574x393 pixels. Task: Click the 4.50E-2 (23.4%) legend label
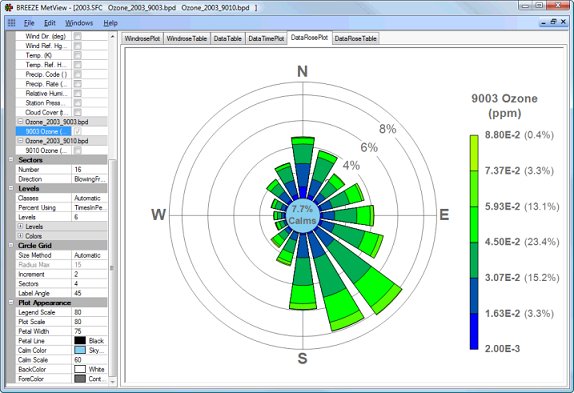(x=522, y=242)
